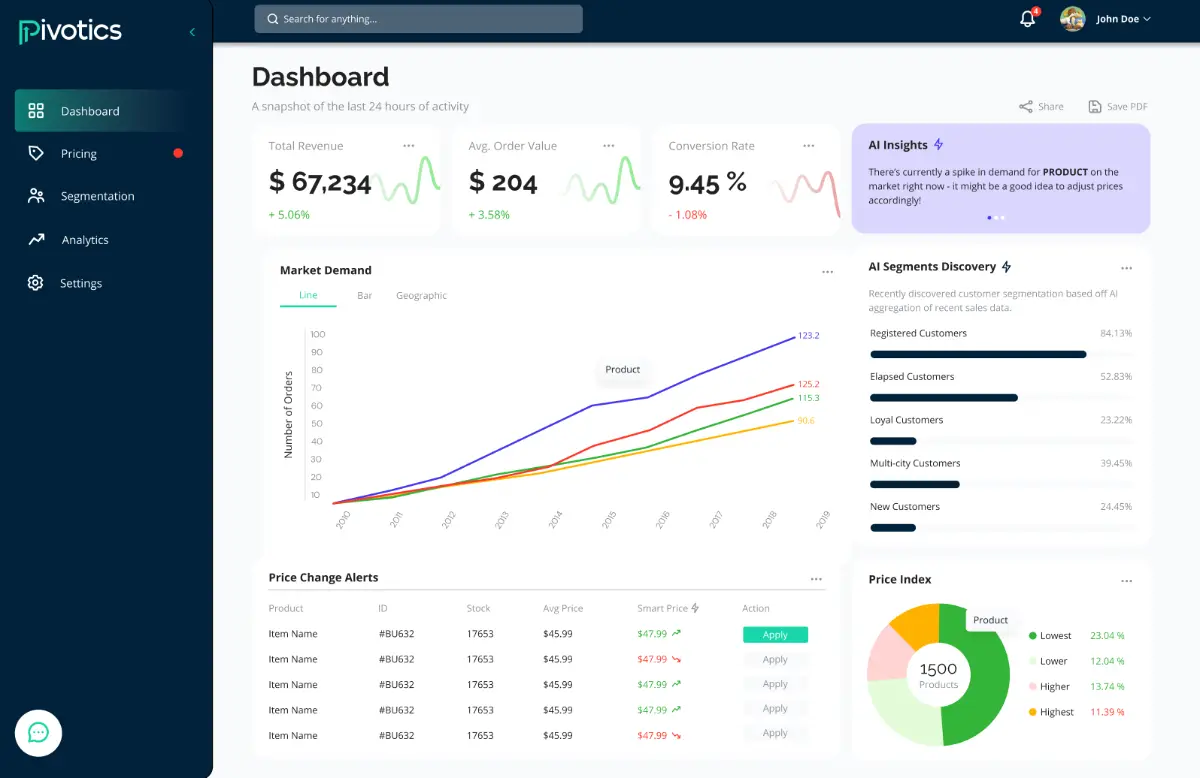Select the Dashboard sidebar item
The width and height of the screenshot is (1200, 778).
click(x=90, y=111)
